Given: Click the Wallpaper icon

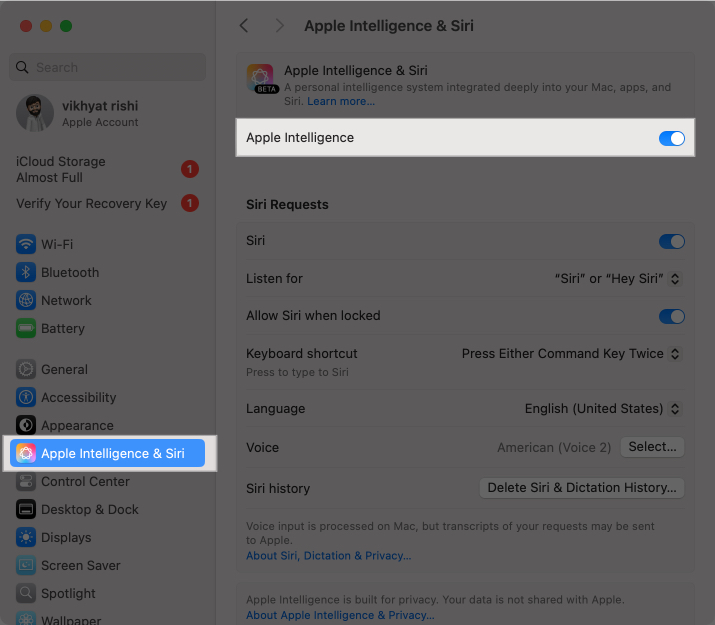Looking at the screenshot, I should (x=26, y=618).
